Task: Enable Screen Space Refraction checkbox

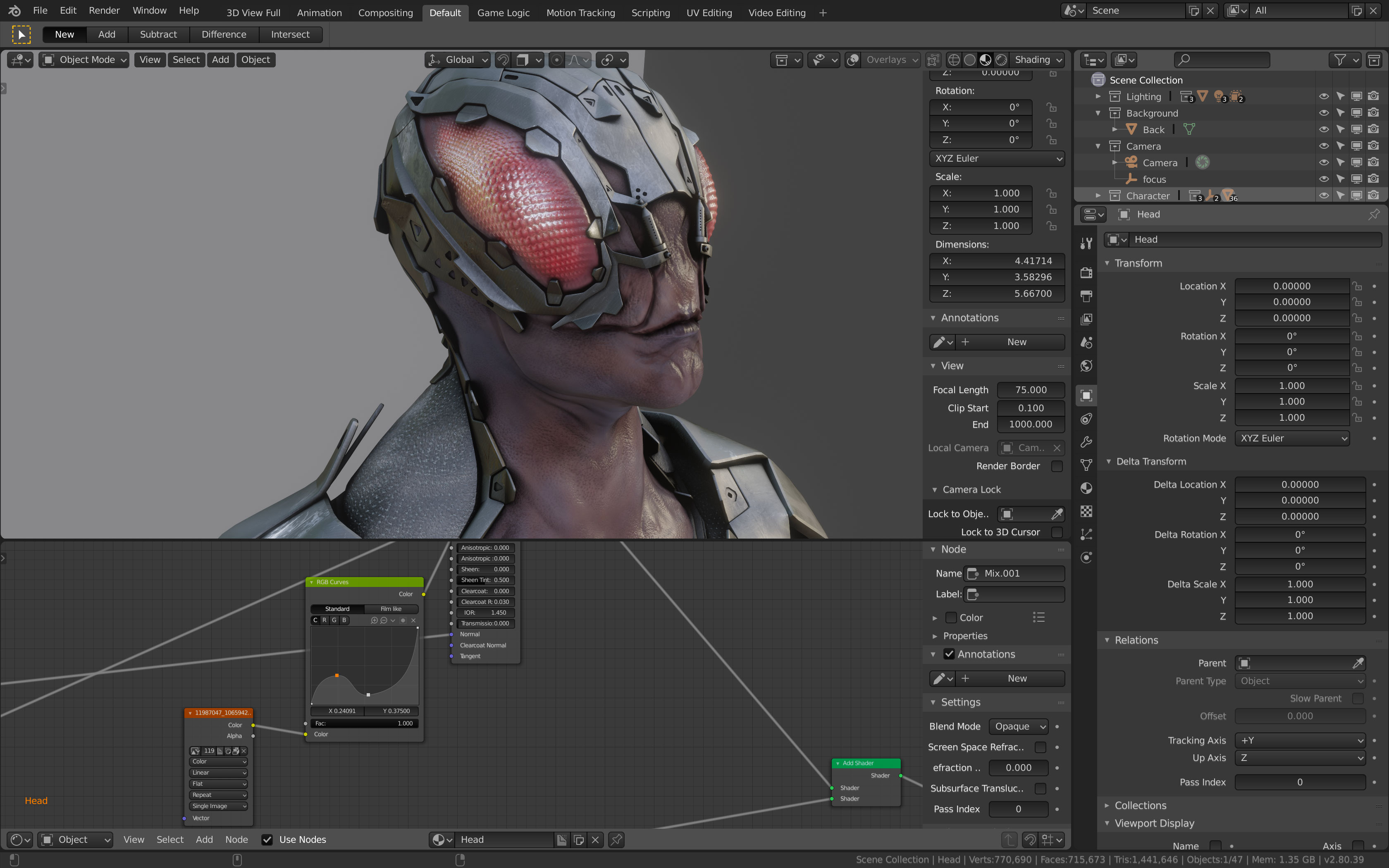Action: tap(1040, 747)
